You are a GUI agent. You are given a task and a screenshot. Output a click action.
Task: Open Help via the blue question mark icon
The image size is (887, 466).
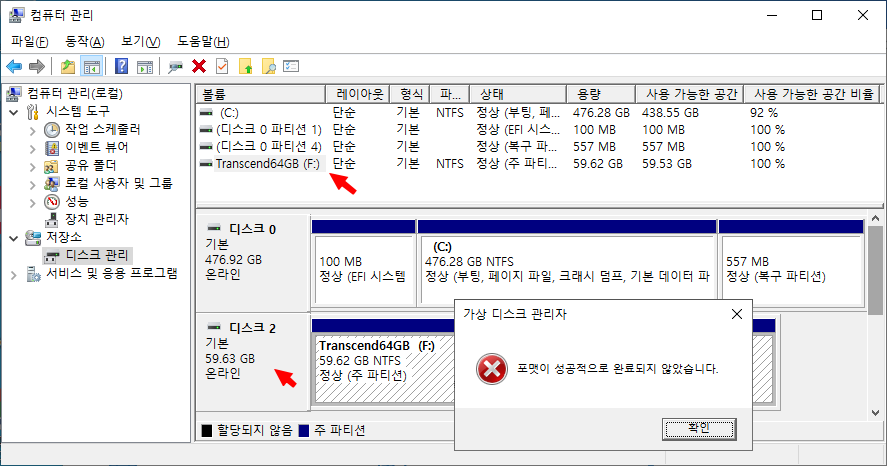point(121,66)
